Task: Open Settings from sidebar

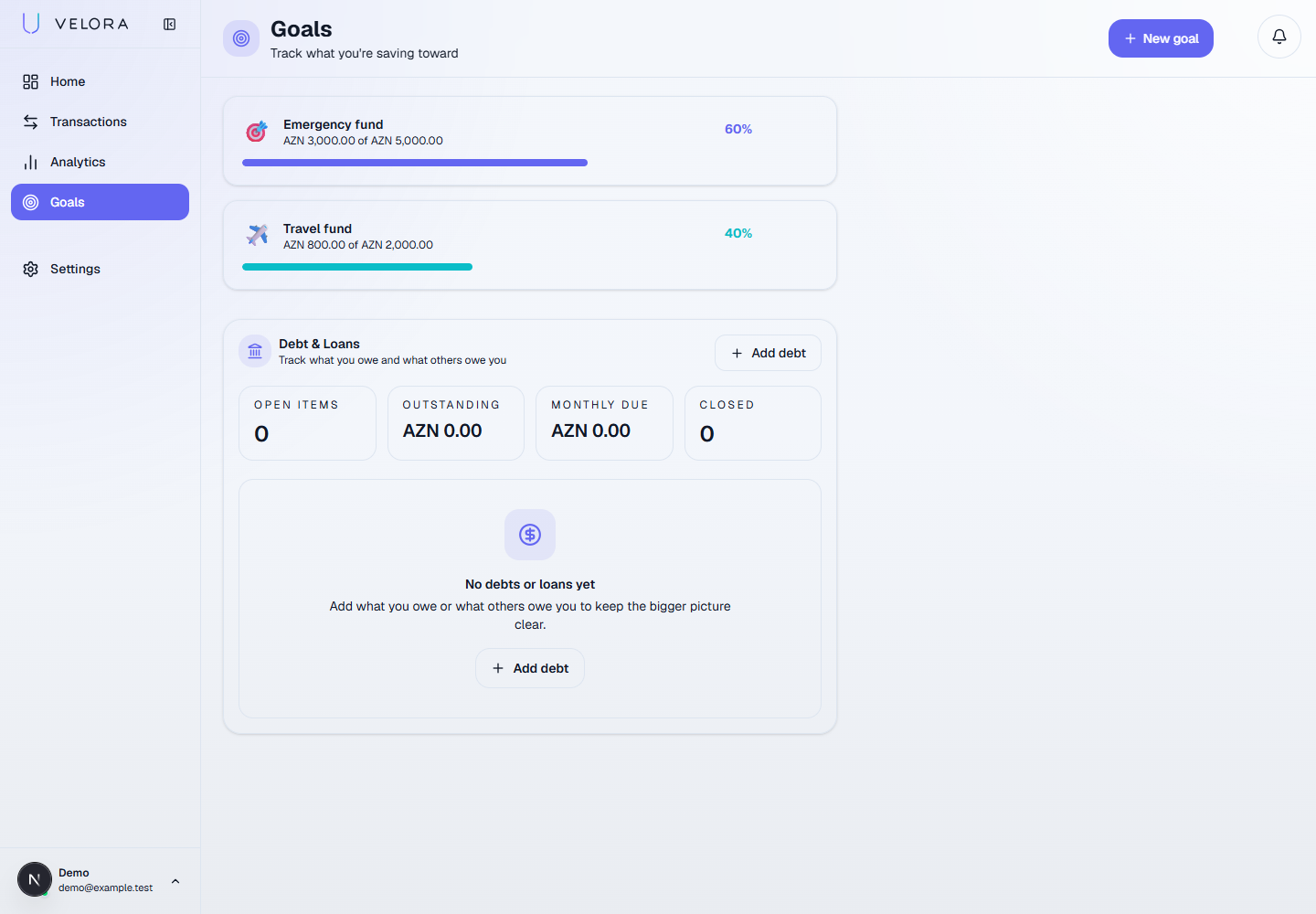Action: 100,269
